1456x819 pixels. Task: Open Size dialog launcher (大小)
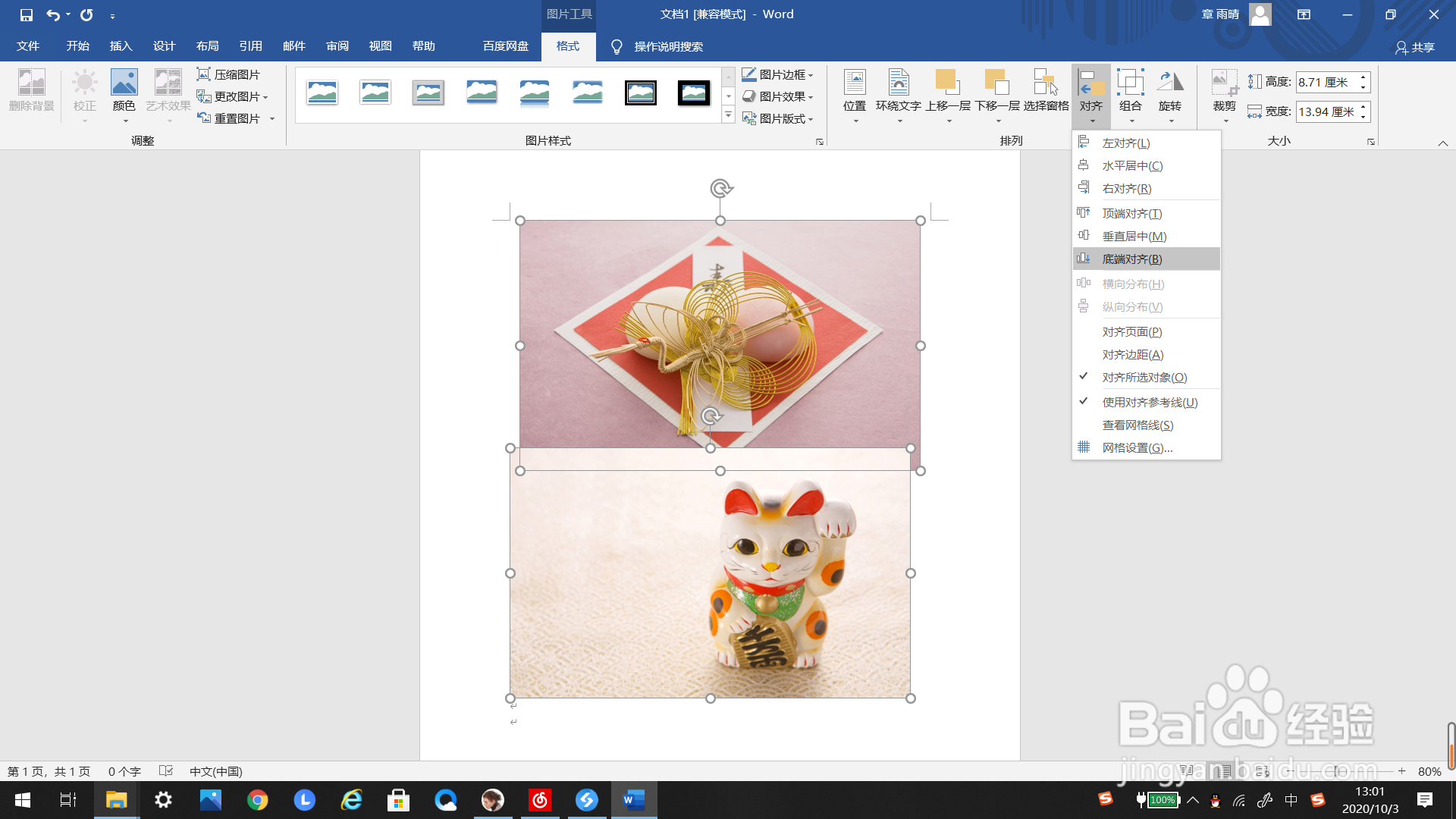[x=1370, y=142]
